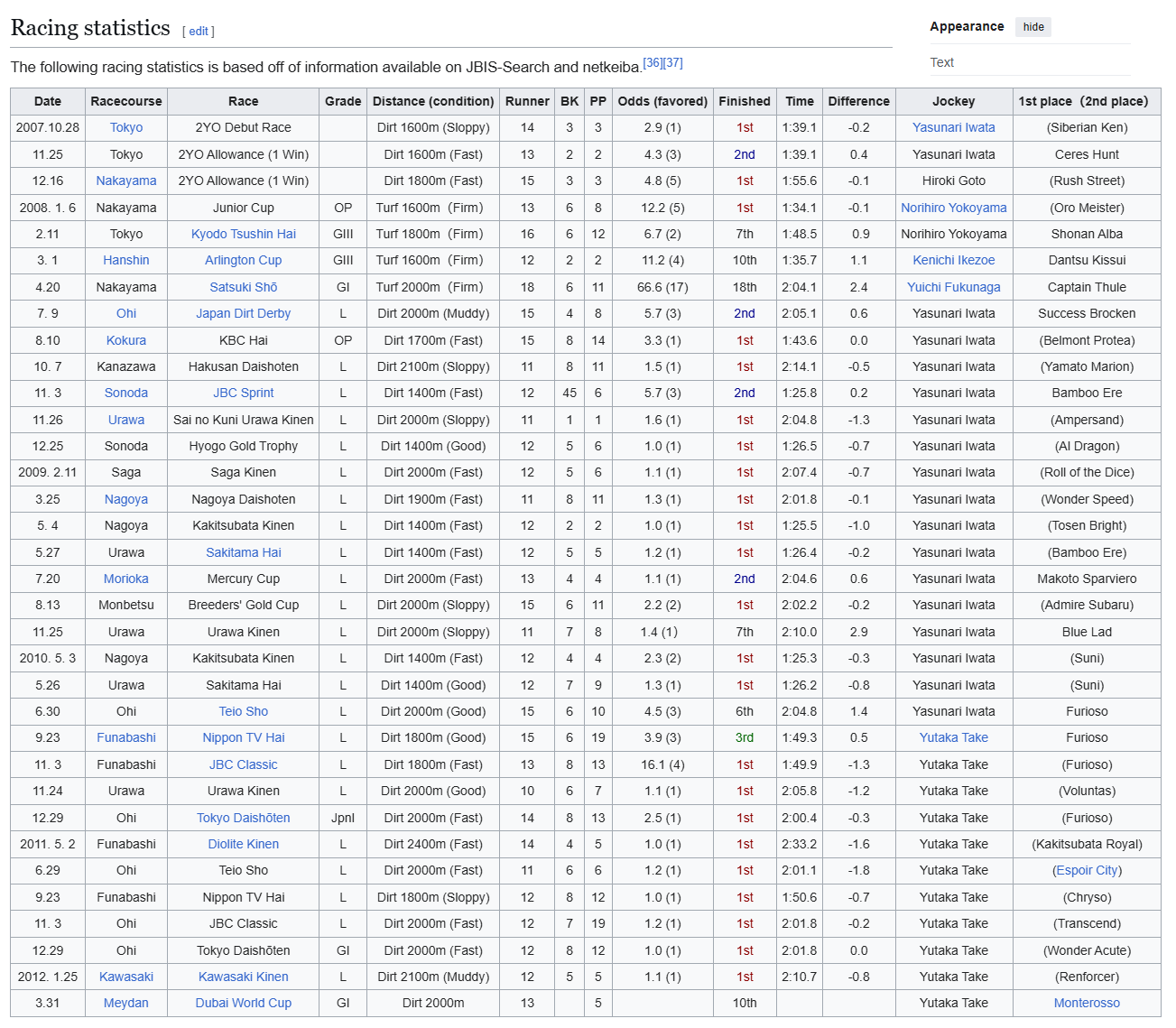The image size is (1176, 1028).
Task: Click the Difference column header
Action: click(859, 102)
